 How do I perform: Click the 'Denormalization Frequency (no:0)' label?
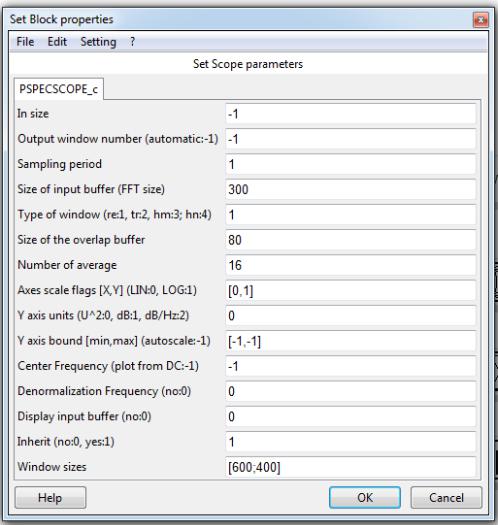[104, 391]
